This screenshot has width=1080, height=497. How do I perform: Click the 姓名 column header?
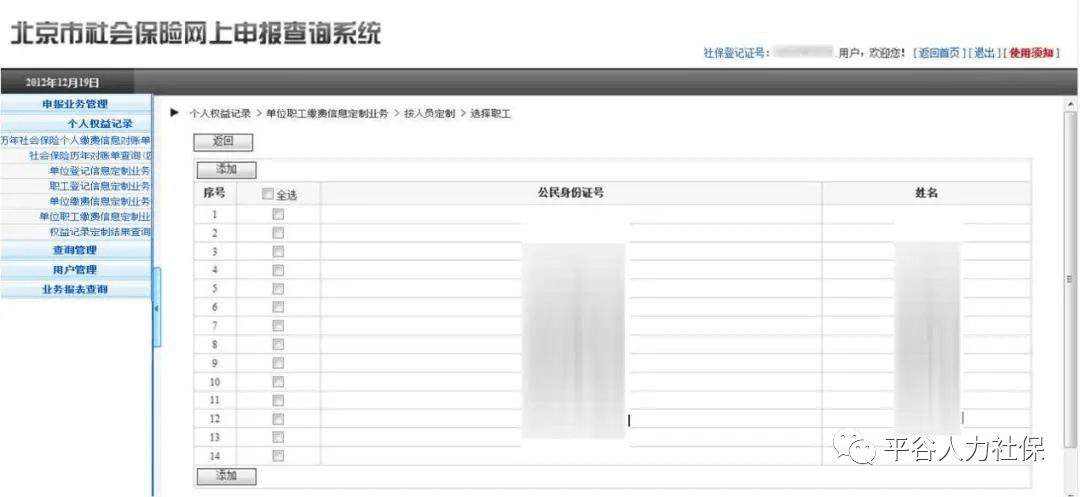pyautogui.click(x=926, y=193)
